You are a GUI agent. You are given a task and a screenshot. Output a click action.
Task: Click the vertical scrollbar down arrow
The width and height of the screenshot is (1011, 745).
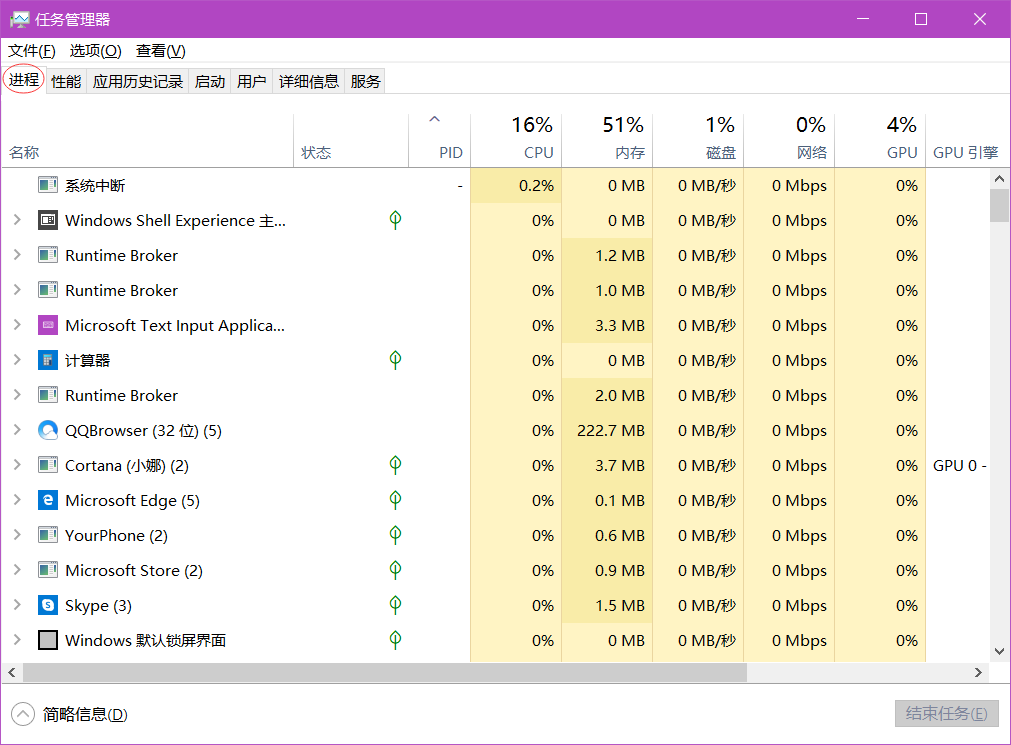pyautogui.click(x=999, y=651)
